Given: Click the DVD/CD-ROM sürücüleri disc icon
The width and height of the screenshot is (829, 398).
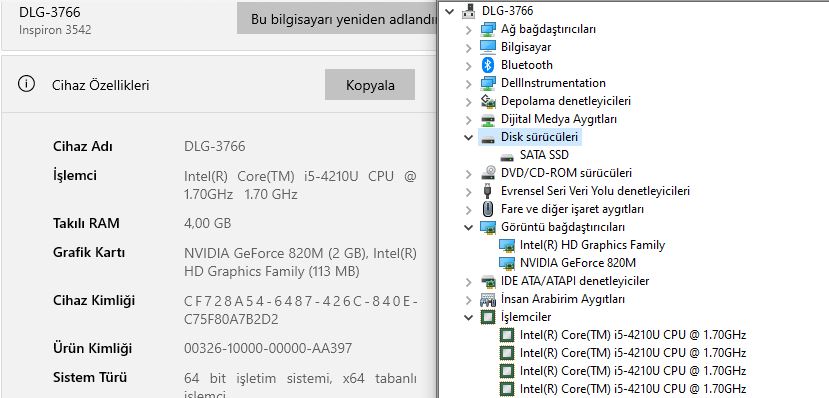Looking at the screenshot, I should (x=487, y=173).
